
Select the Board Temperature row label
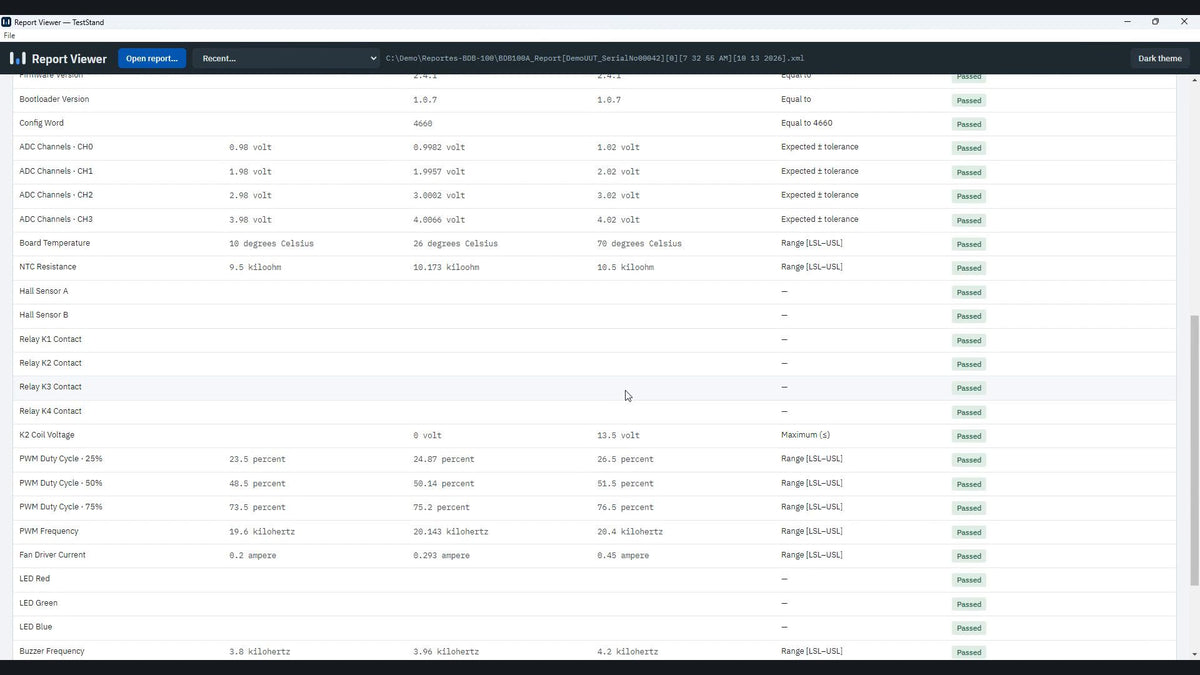pos(54,243)
